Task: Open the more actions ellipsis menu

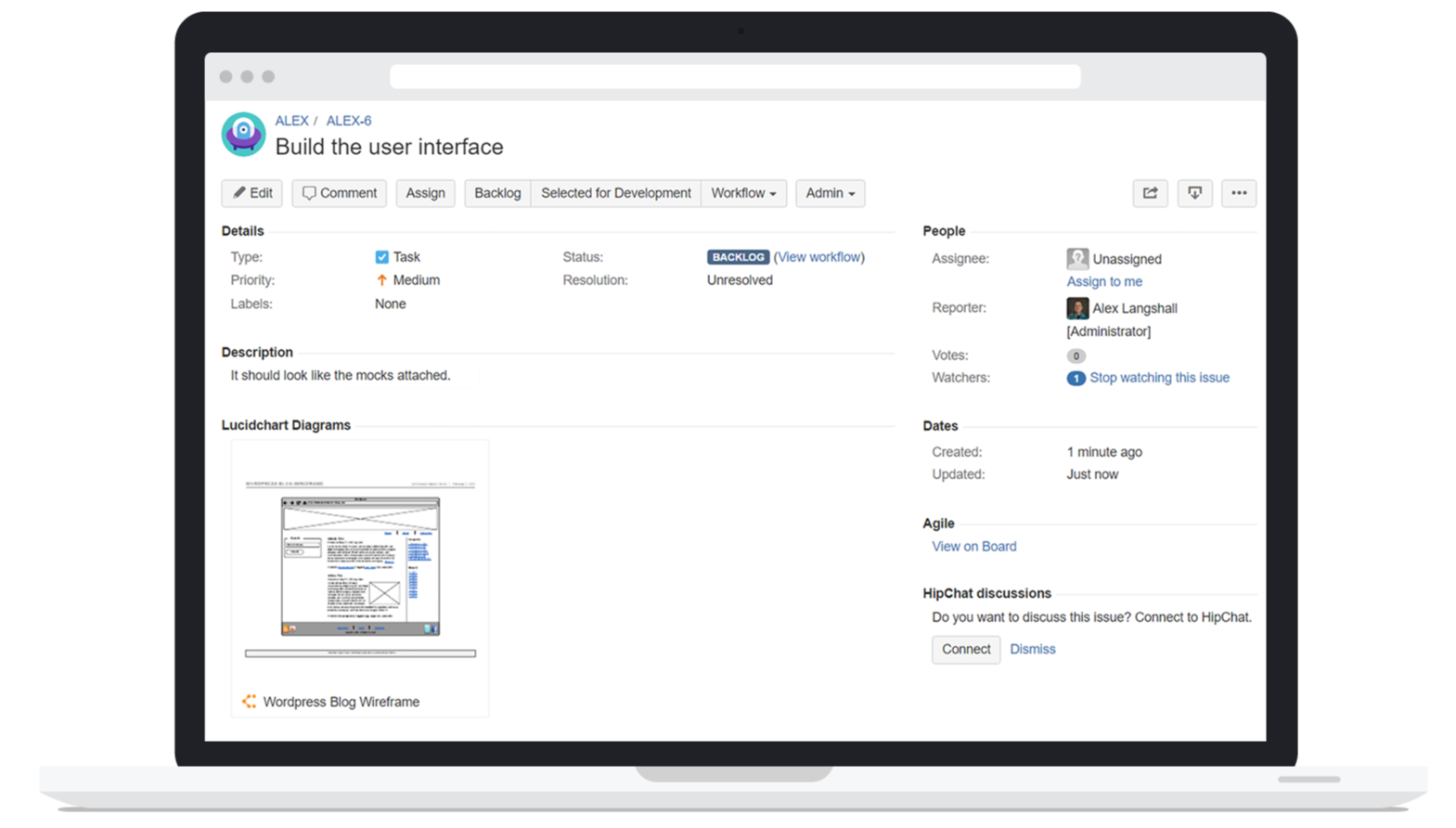Action: [1239, 193]
